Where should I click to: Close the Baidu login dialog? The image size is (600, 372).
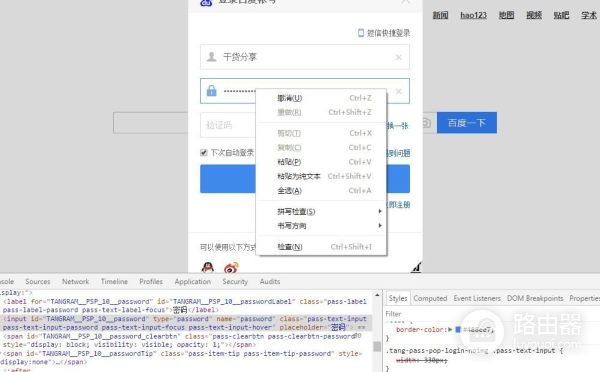pyautogui.click(x=405, y=2)
